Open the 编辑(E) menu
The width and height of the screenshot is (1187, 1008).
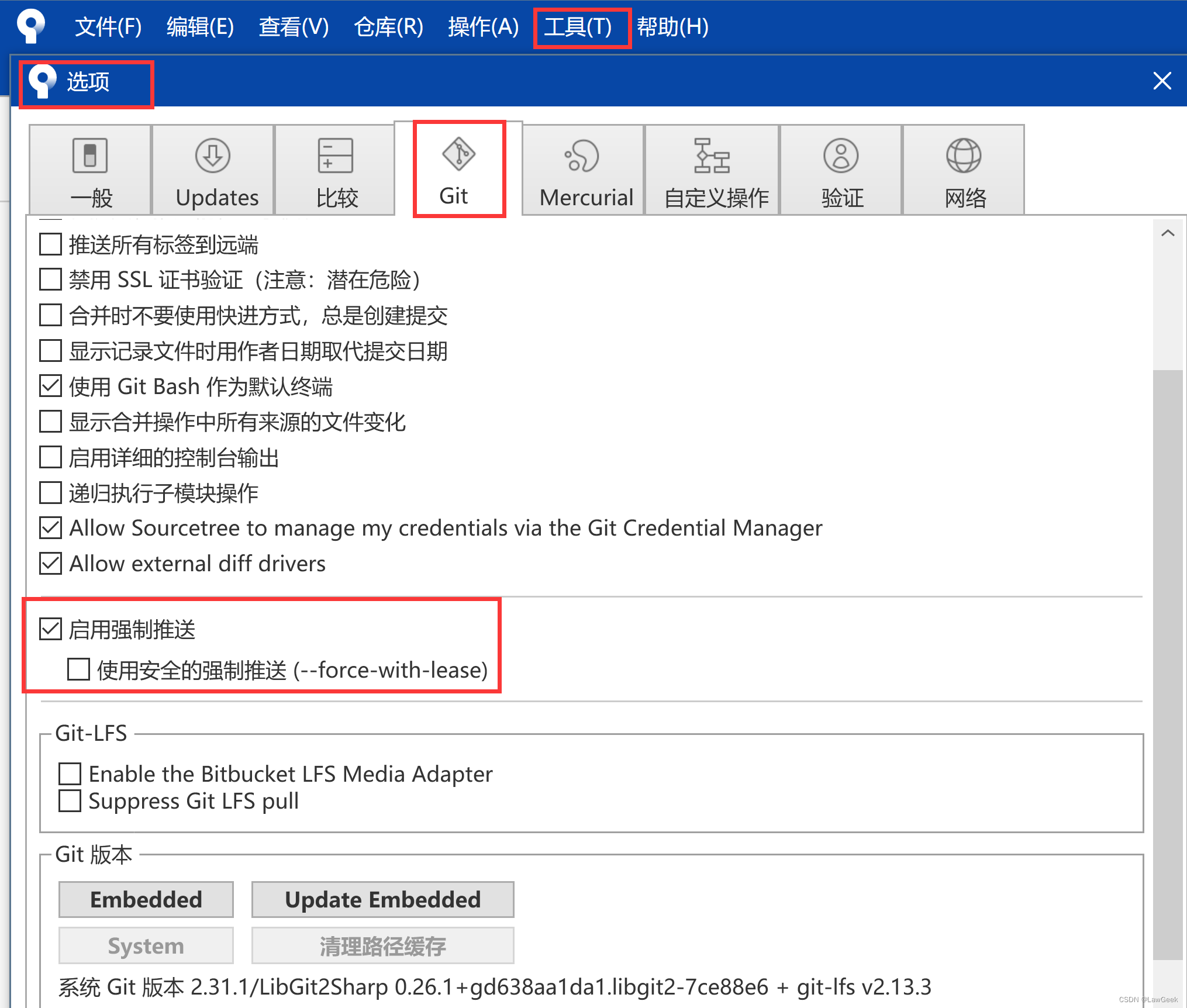pyautogui.click(x=200, y=27)
